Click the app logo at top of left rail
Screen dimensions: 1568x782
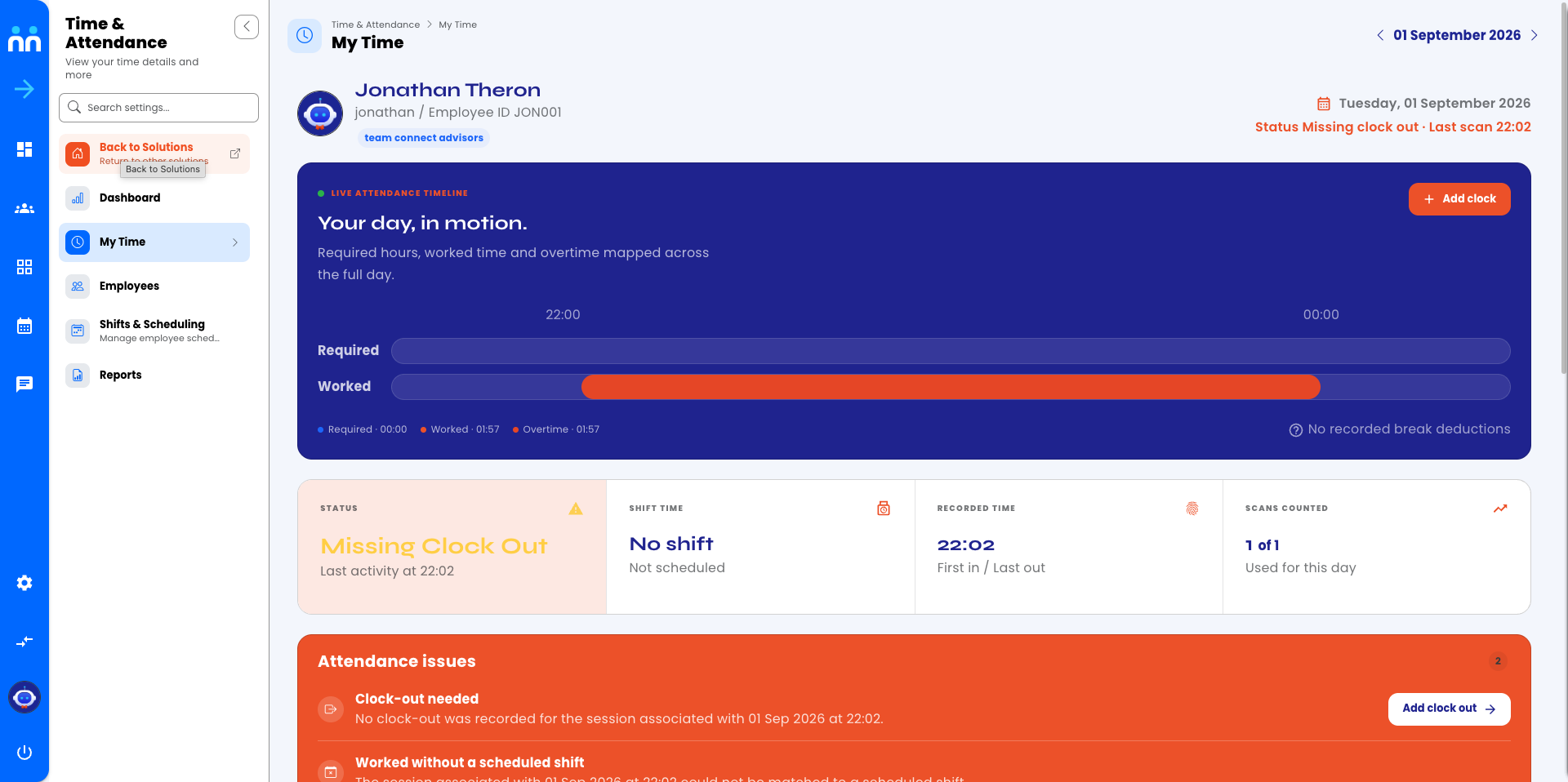pyautogui.click(x=24, y=38)
